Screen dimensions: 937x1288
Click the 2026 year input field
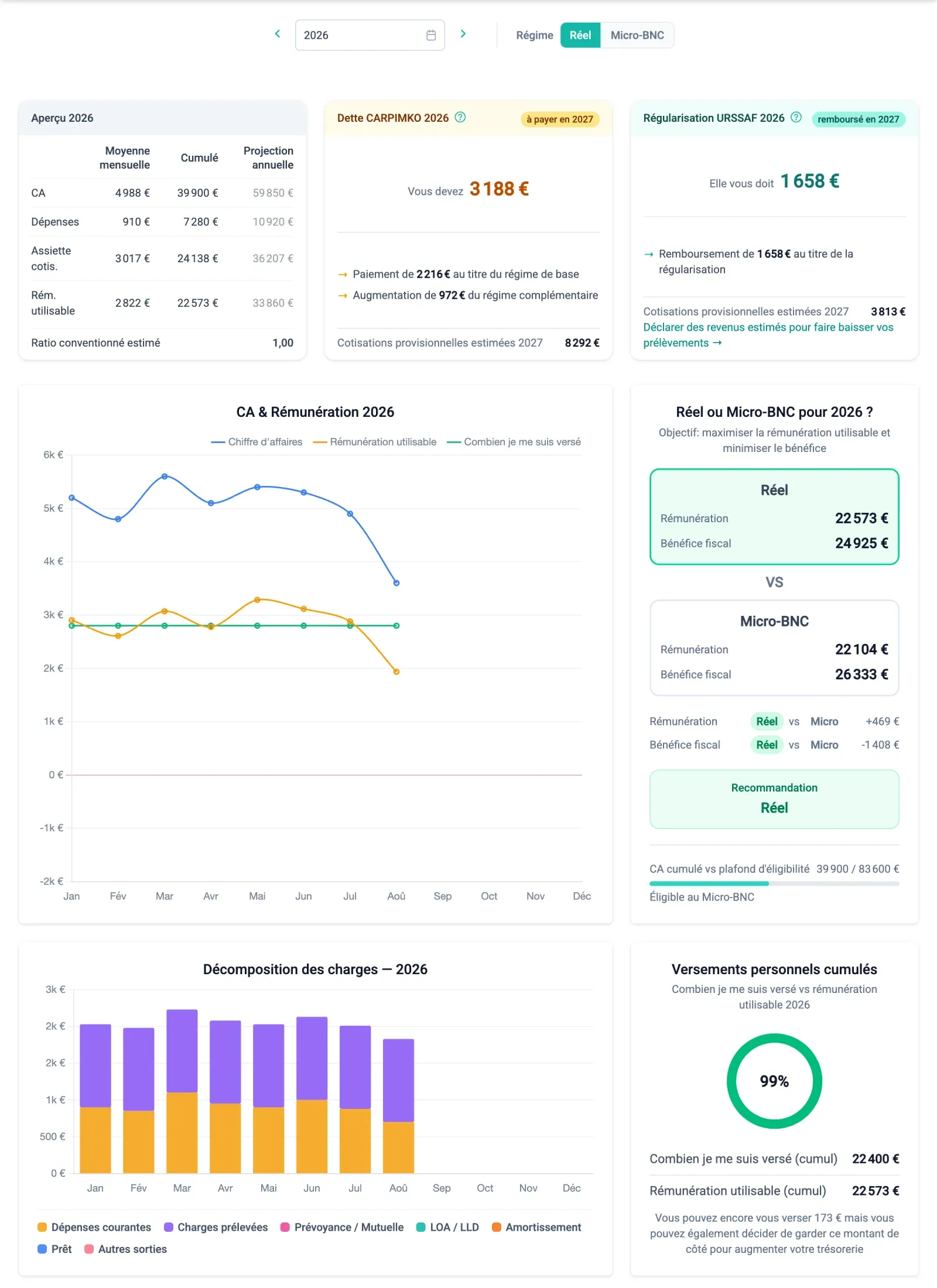[x=370, y=35]
